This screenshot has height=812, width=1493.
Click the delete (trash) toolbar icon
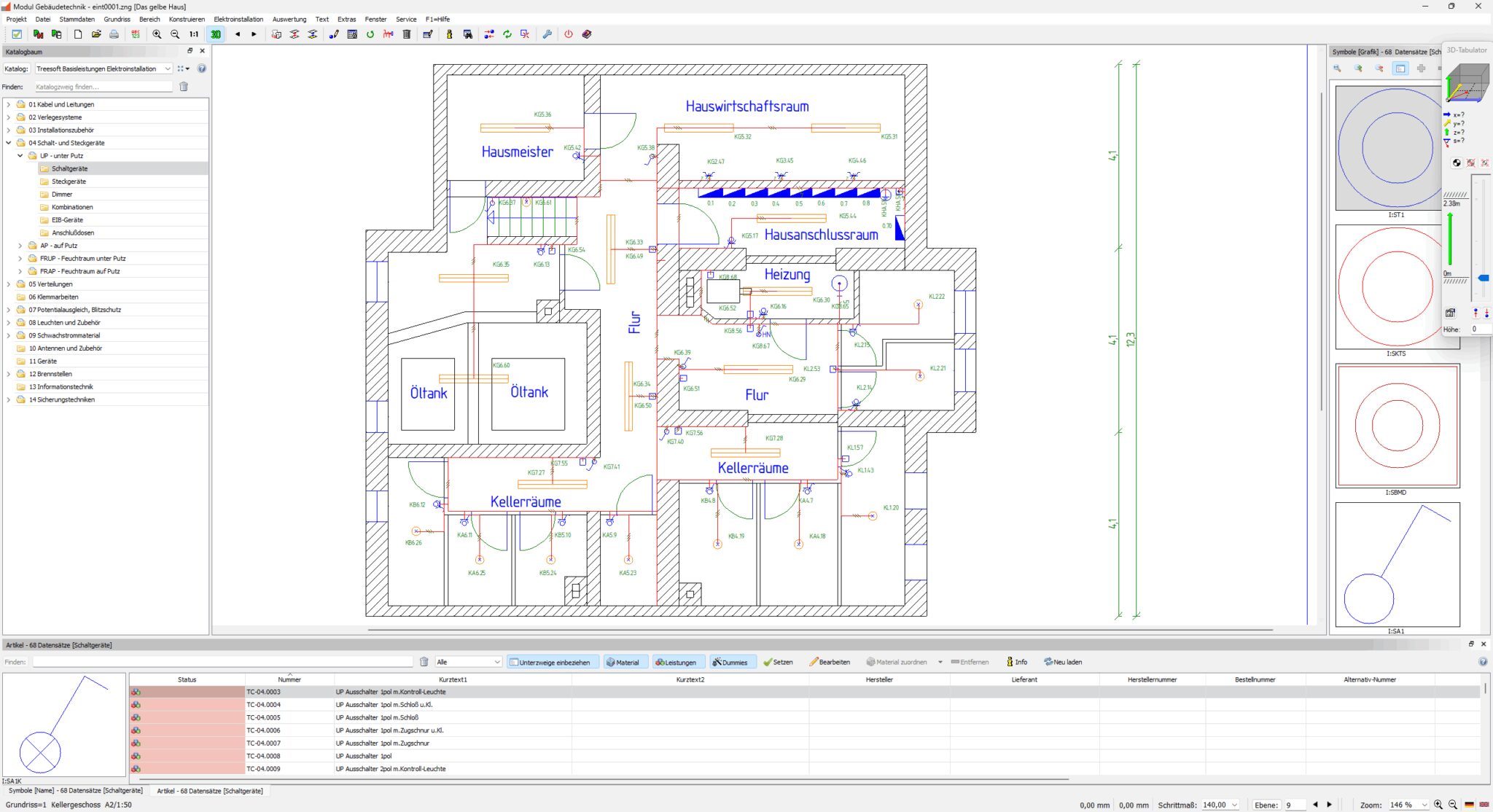point(406,34)
